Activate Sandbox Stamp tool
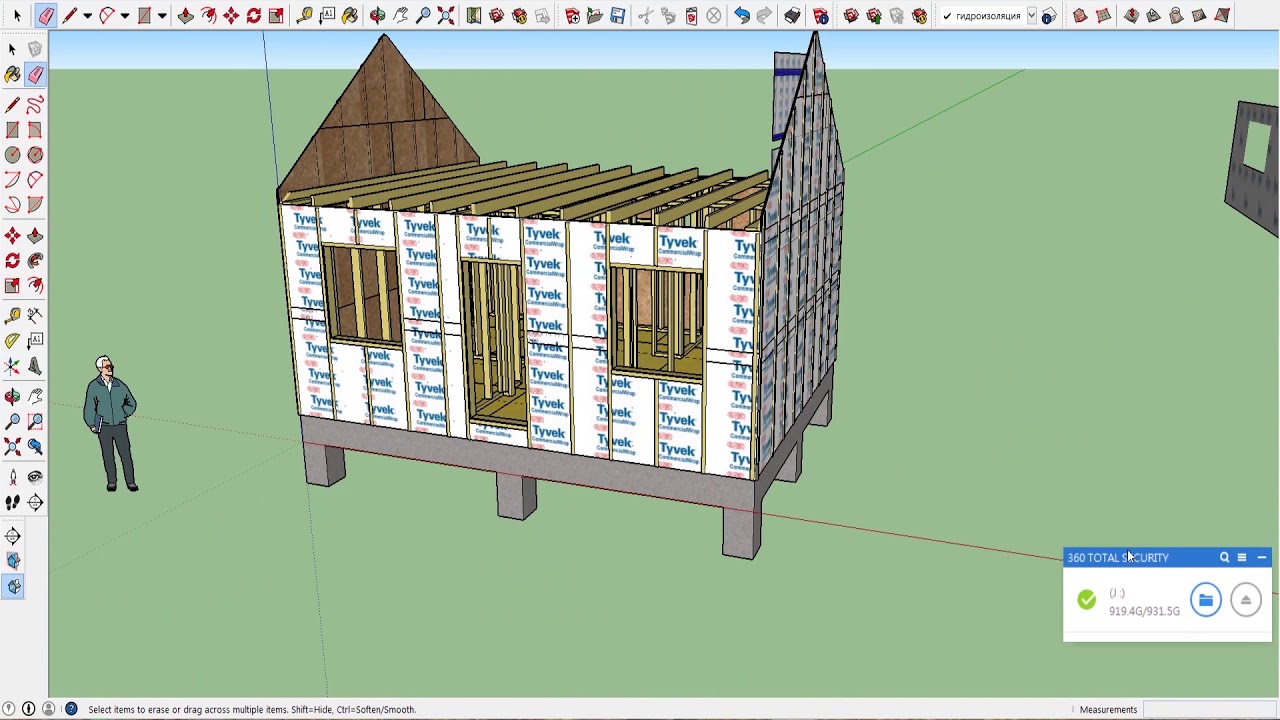This screenshot has width=1280, height=720. pyautogui.click(x=1153, y=15)
